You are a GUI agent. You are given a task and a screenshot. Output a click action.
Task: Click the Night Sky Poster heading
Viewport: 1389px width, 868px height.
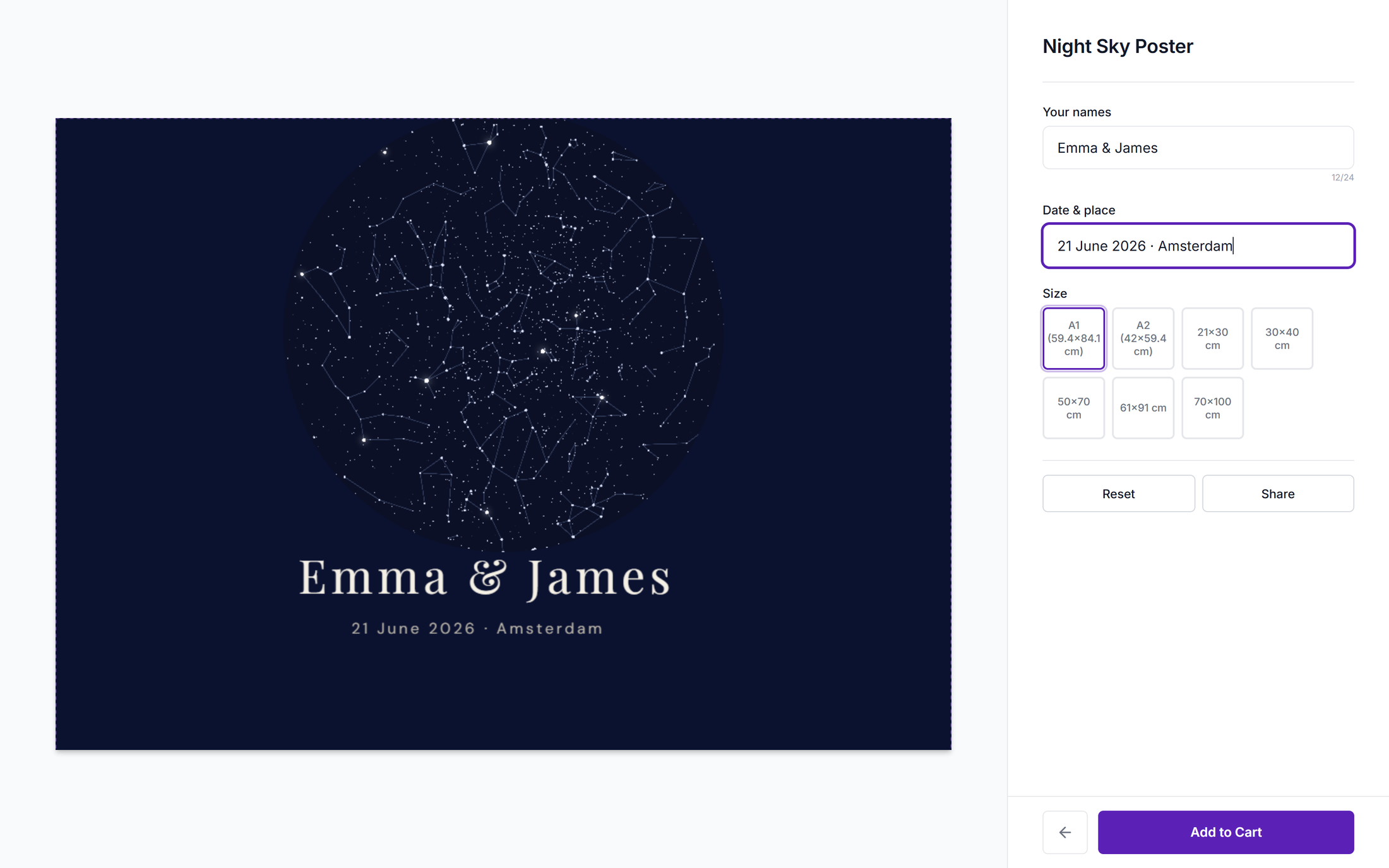click(x=1118, y=46)
